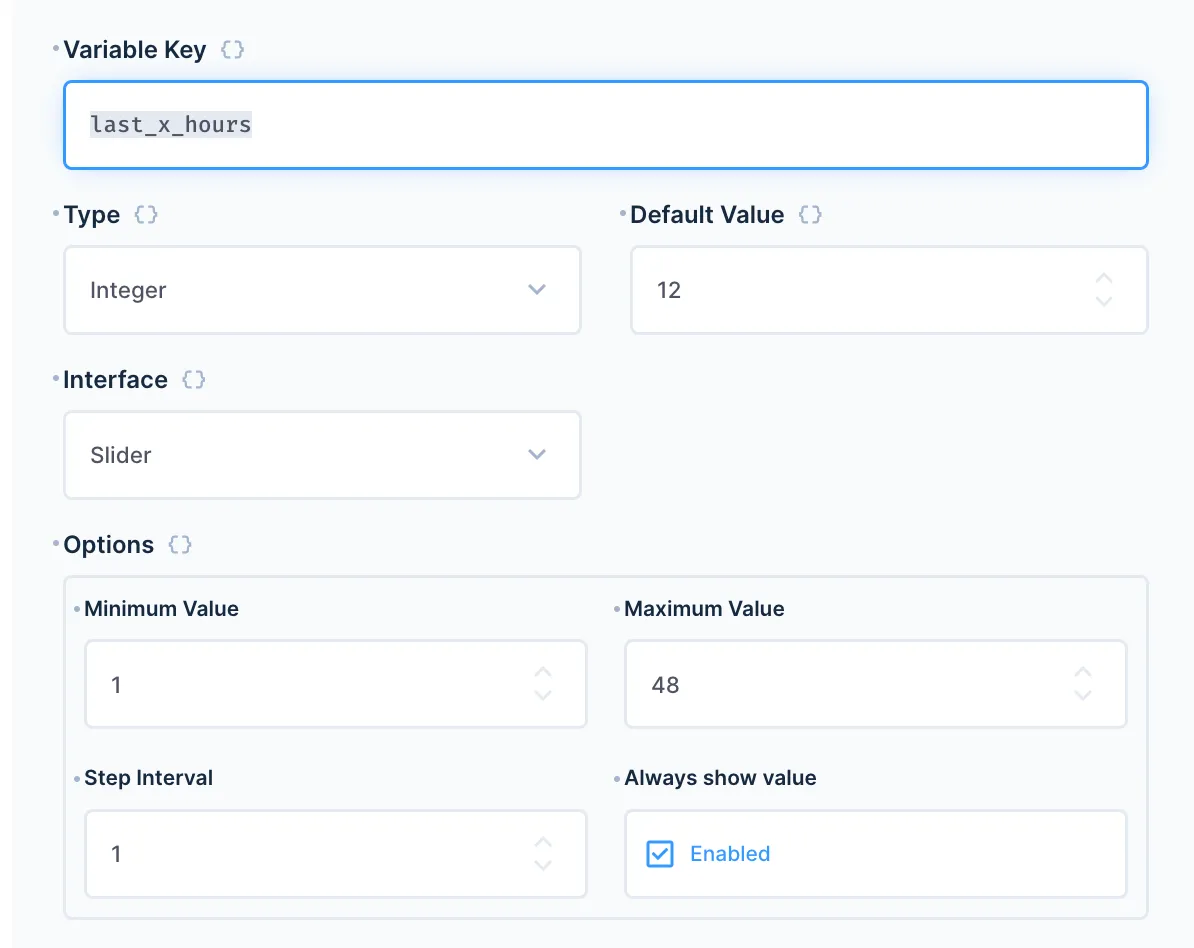This screenshot has width=1194, height=948.
Task: Increment Default Value using up arrow
Action: click(x=1103, y=275)
